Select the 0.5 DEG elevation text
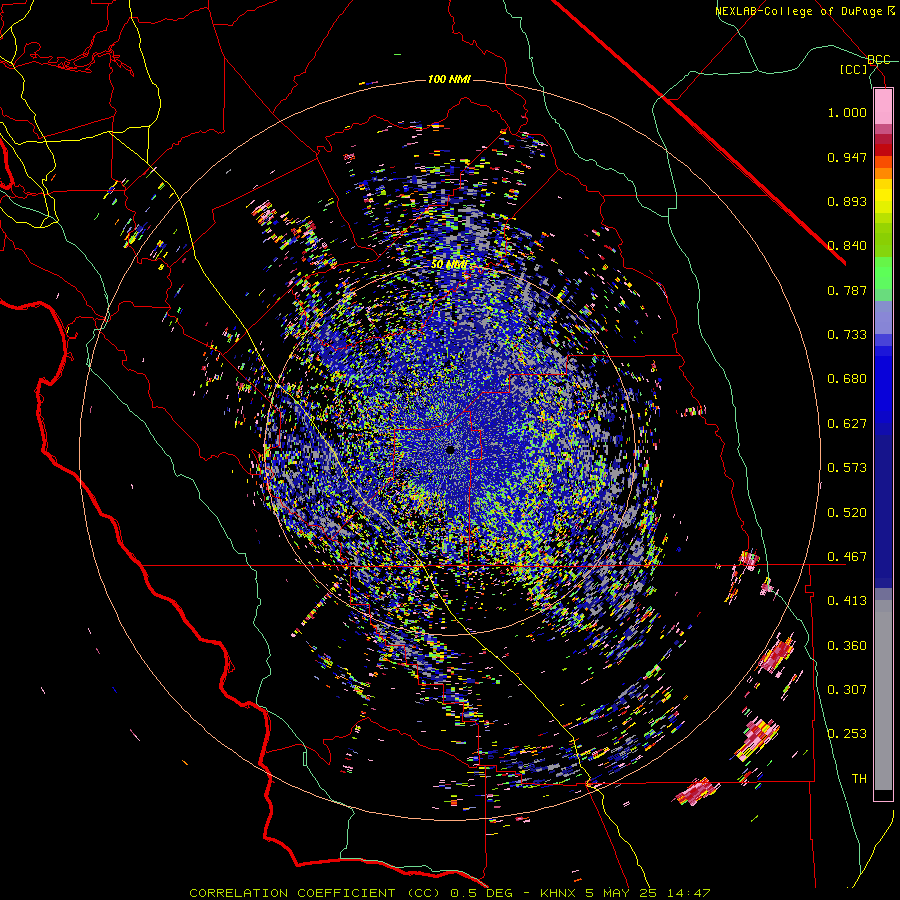This screenshot has width=900, height=900. (x=481, y=893)
